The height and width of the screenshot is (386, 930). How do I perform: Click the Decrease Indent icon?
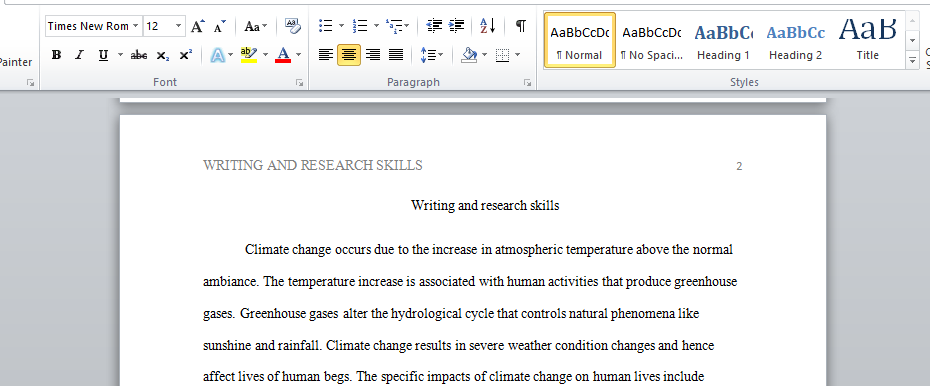[x=434, y=25]
